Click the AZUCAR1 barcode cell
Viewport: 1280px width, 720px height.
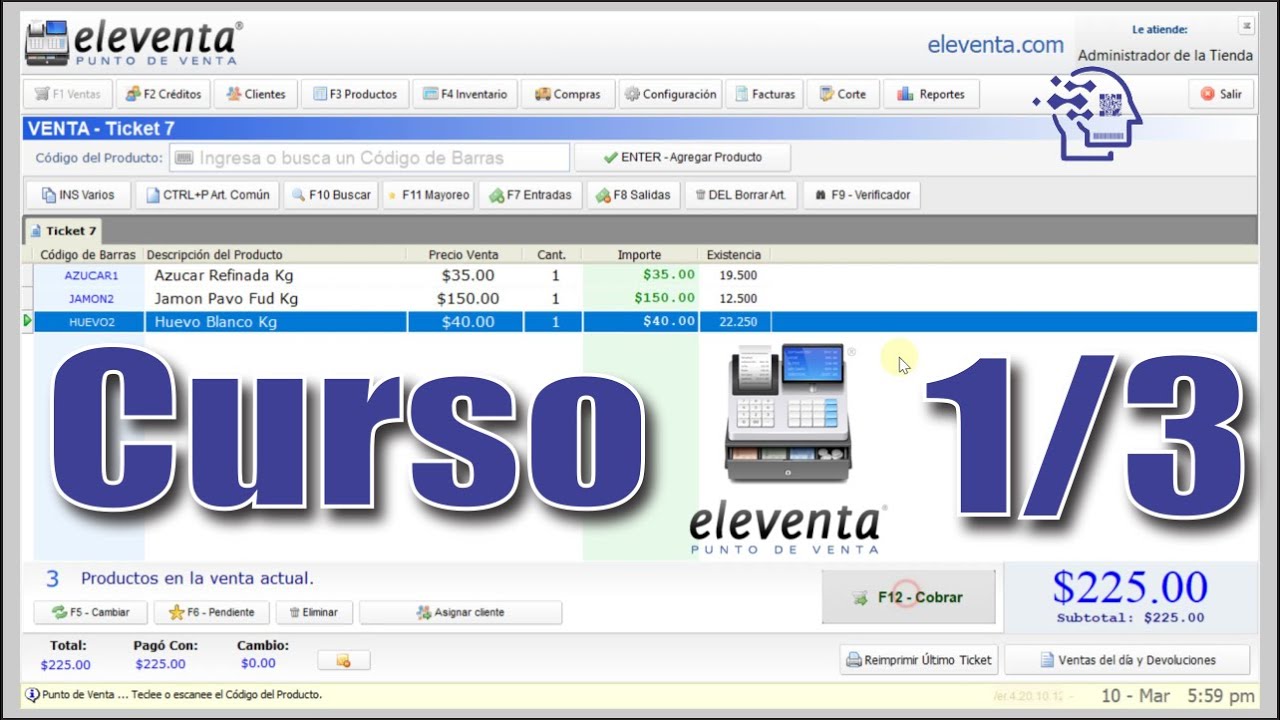(x=91, y=275)
